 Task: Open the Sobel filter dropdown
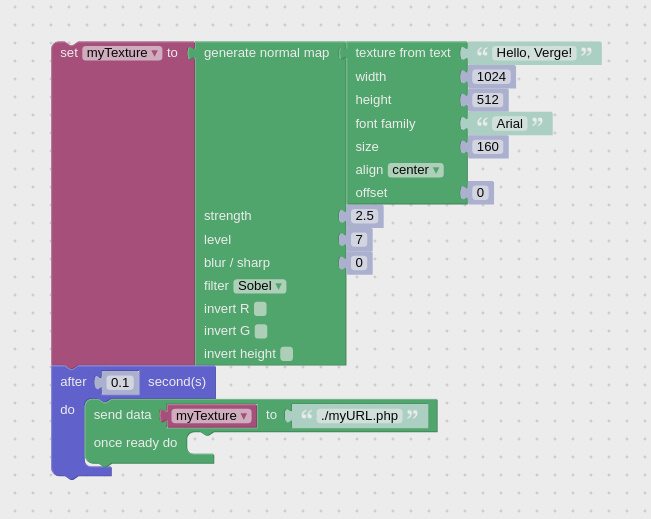coord(260,286)
